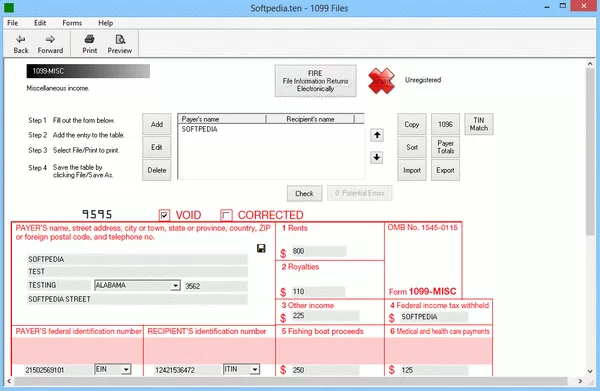The width and height of the screenshot is (600, 391).
Task: Click the Federal income tax withheld field
Action: point(434,317)
